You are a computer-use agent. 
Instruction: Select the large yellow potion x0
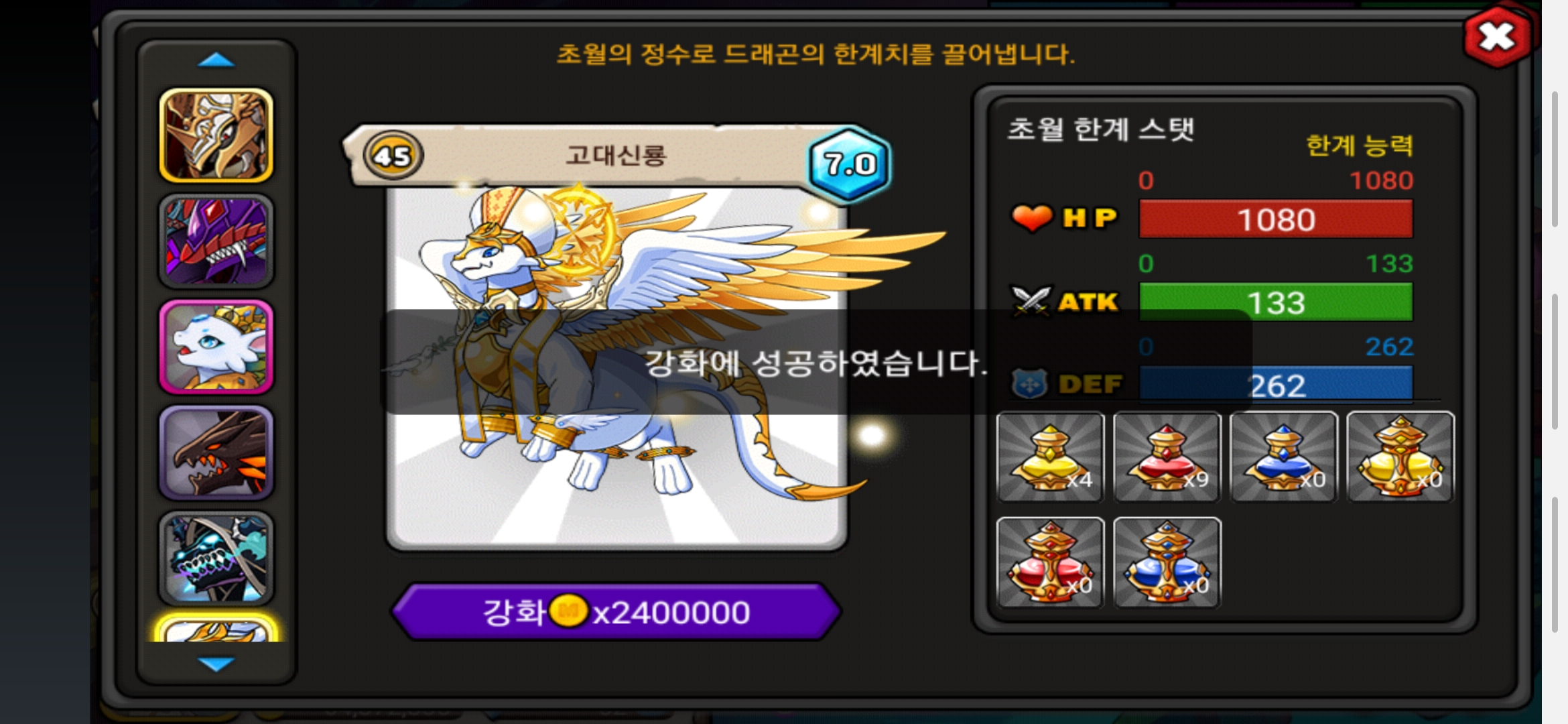[1400, 457]
